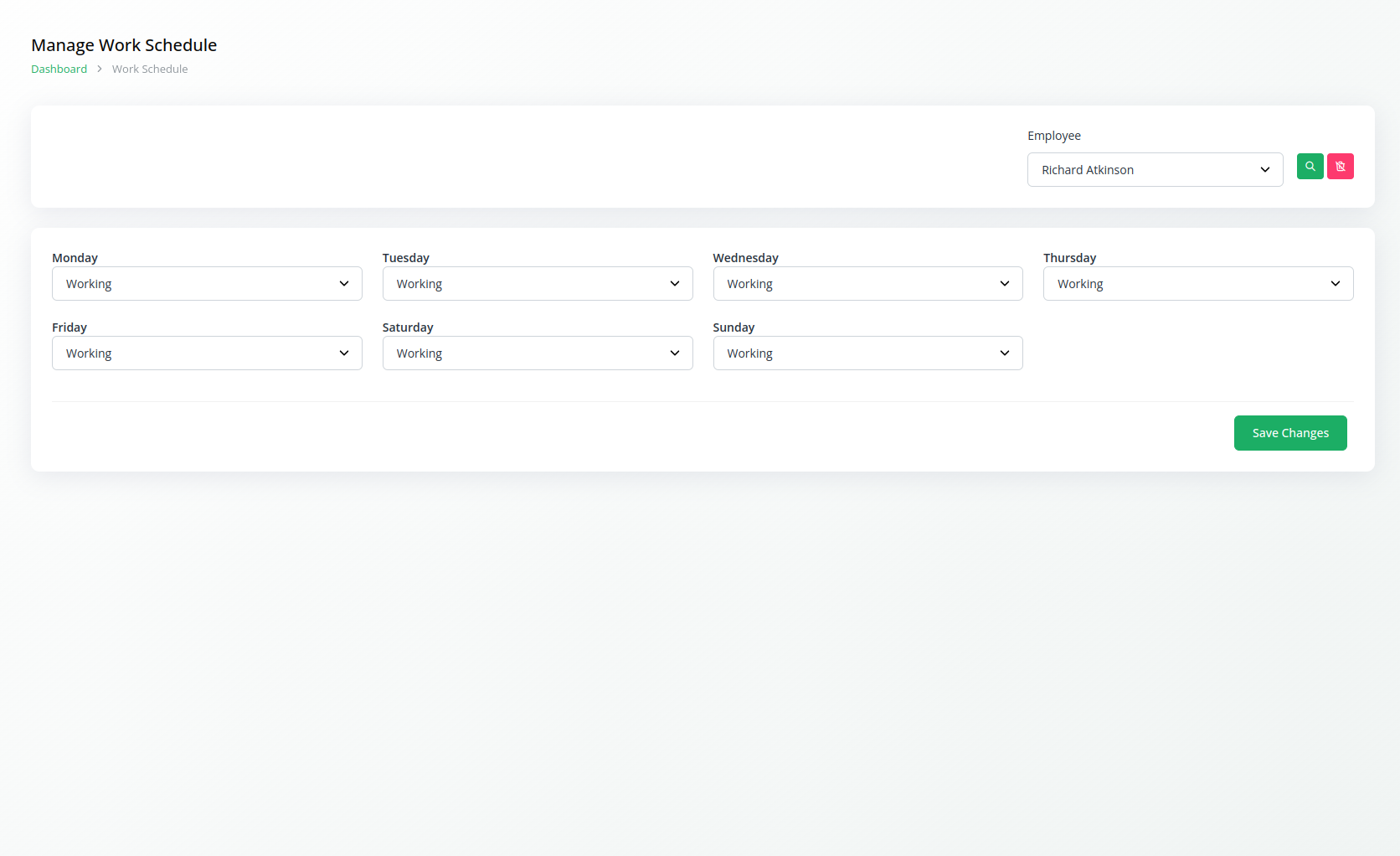Click the pink crossed-out trash reset button

pyautogui.click(x=1340, y=167)
